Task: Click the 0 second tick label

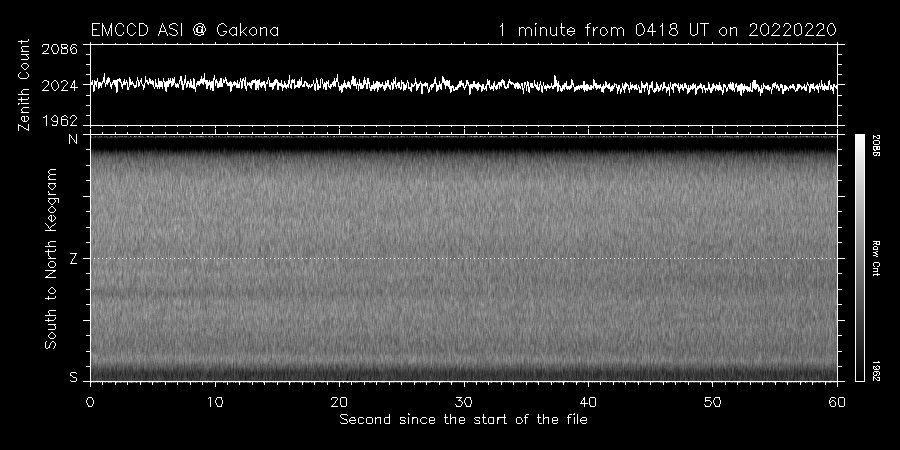Action: (x=90, y=402)
